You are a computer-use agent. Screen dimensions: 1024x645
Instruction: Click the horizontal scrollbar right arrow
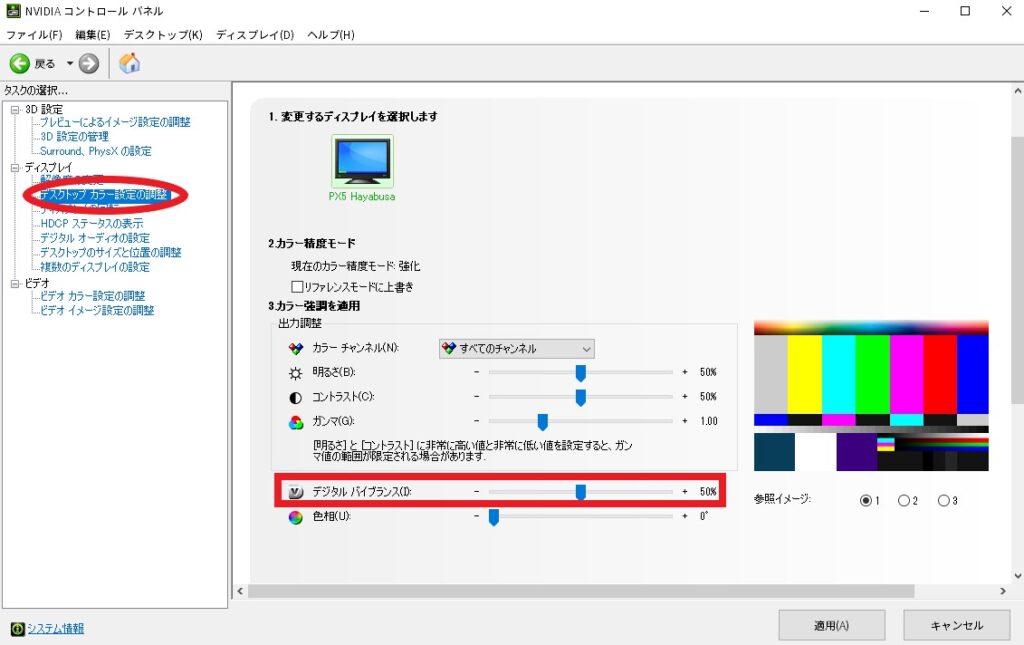pyautogui.click(x=1003, y=591)
